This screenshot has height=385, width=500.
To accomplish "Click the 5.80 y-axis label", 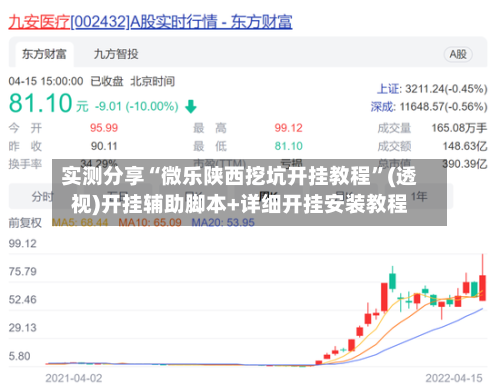I will [x=19, y=356].
